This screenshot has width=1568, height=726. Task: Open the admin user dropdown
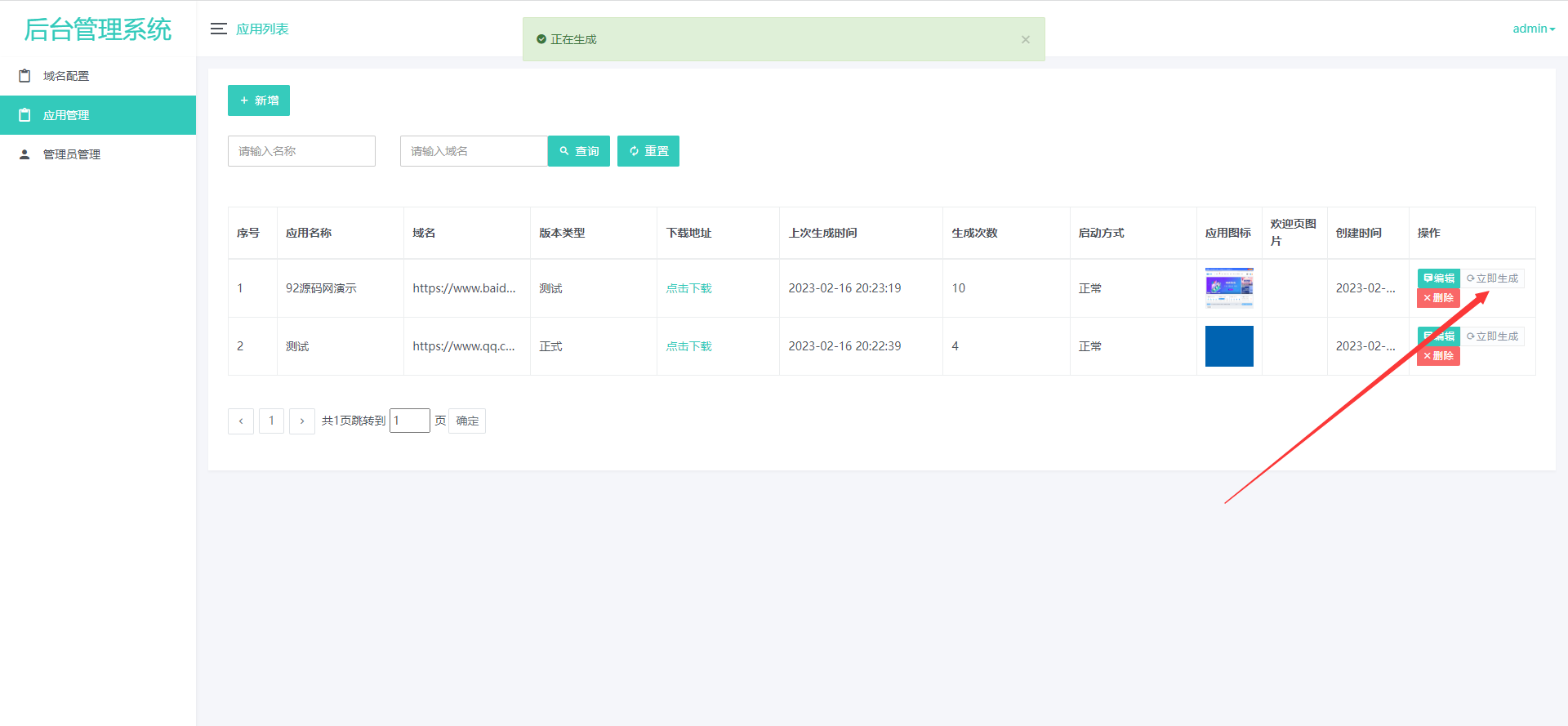(x=1533, y=29)
